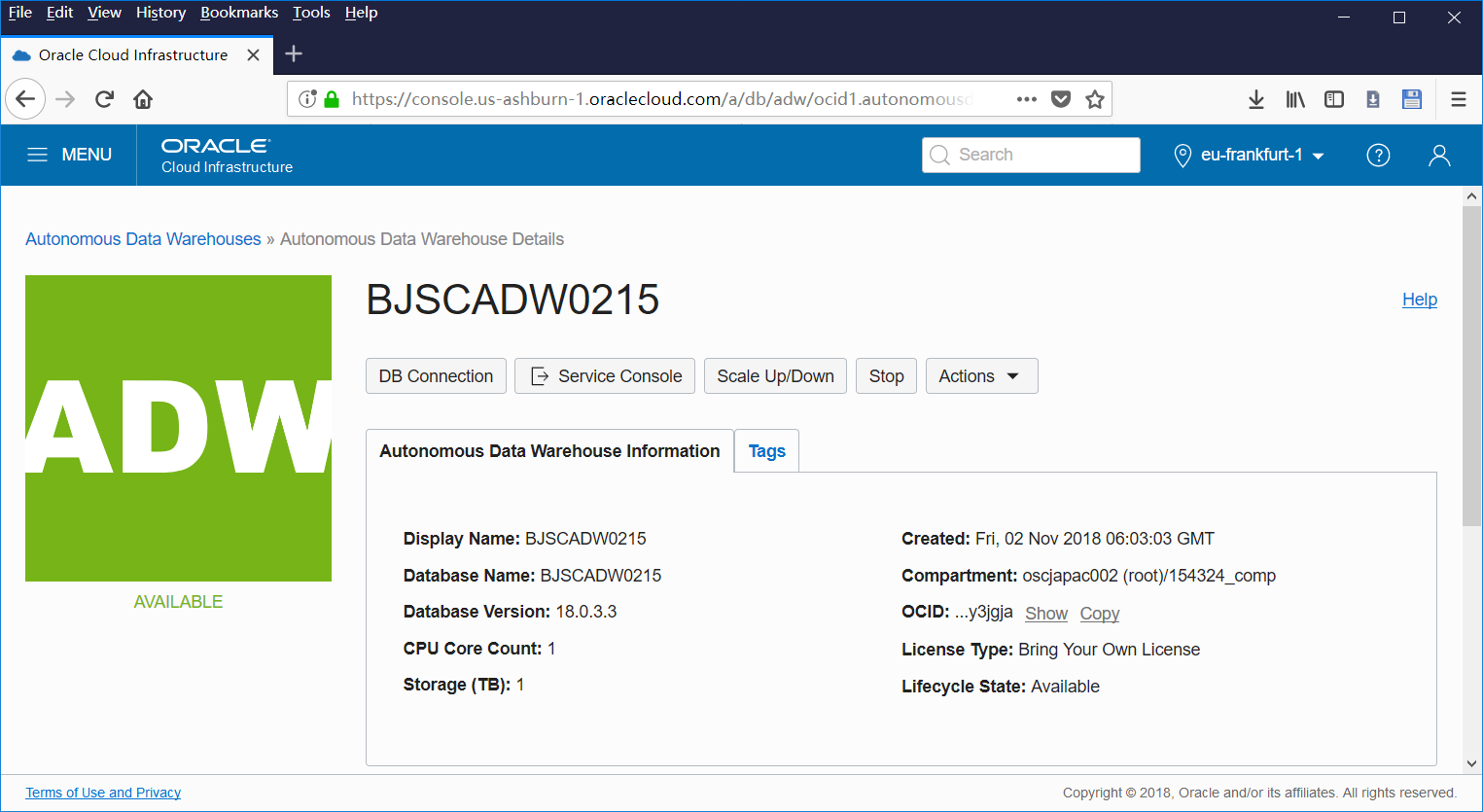Click the Oracle Cloud Infrastructure logo

click(227, 155)
